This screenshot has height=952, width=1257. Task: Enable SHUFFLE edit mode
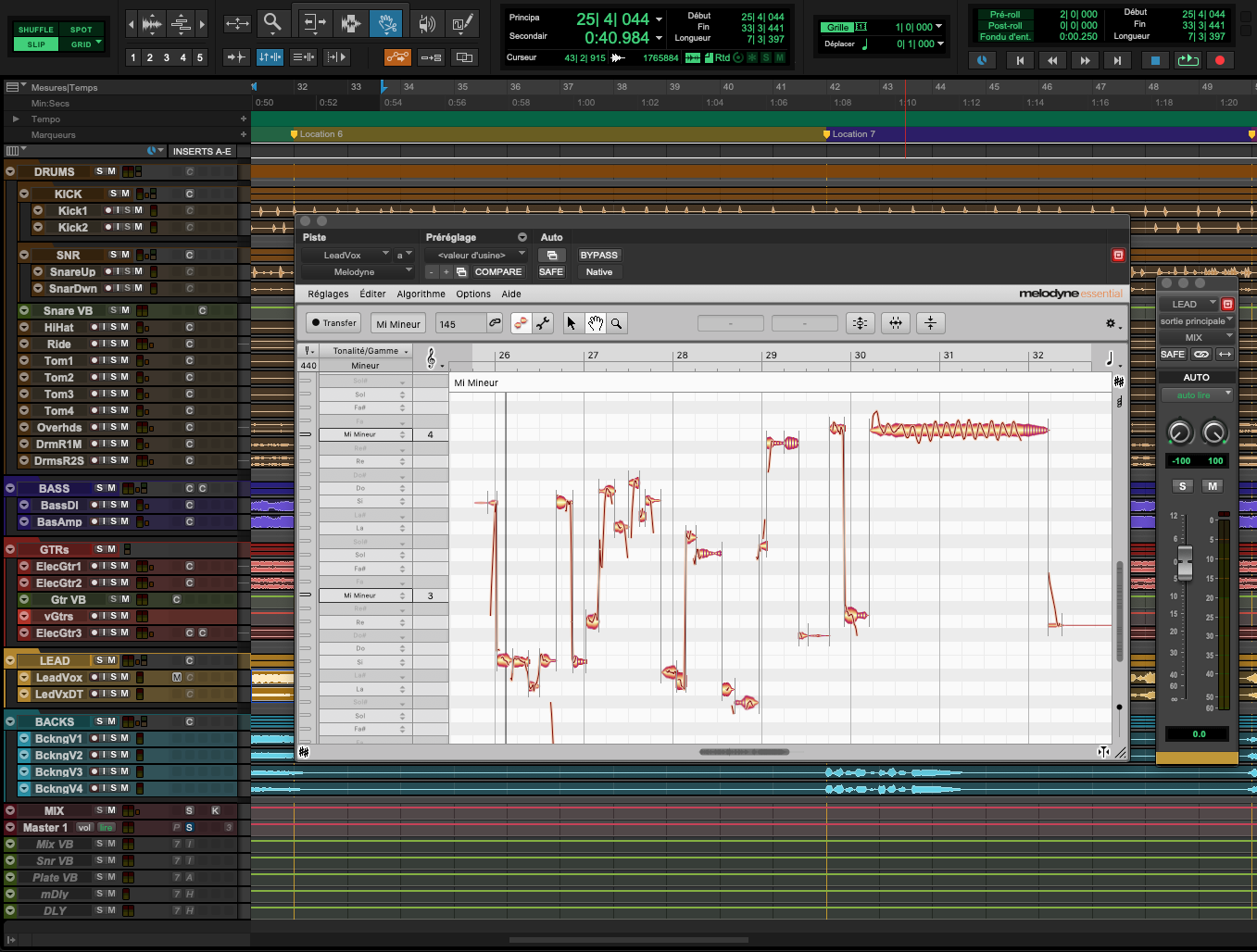pyautogui.click(x=36, y=30)
